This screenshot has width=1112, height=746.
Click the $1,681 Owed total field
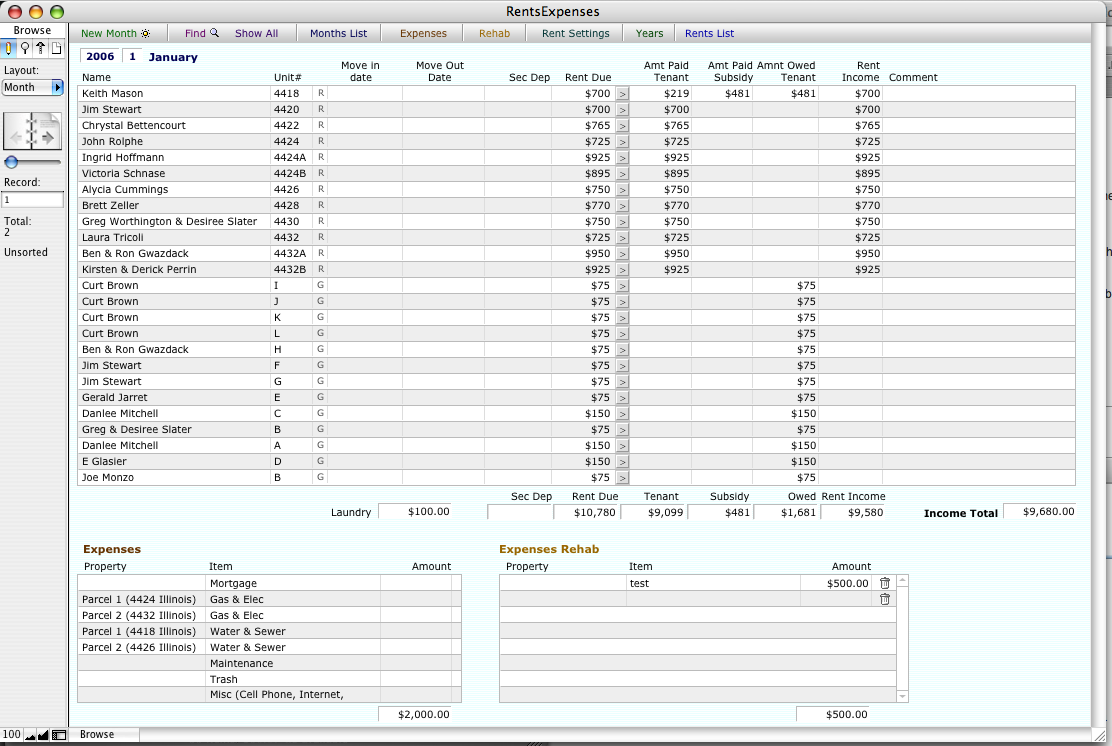pyautogui.click(x=786, y=512)
